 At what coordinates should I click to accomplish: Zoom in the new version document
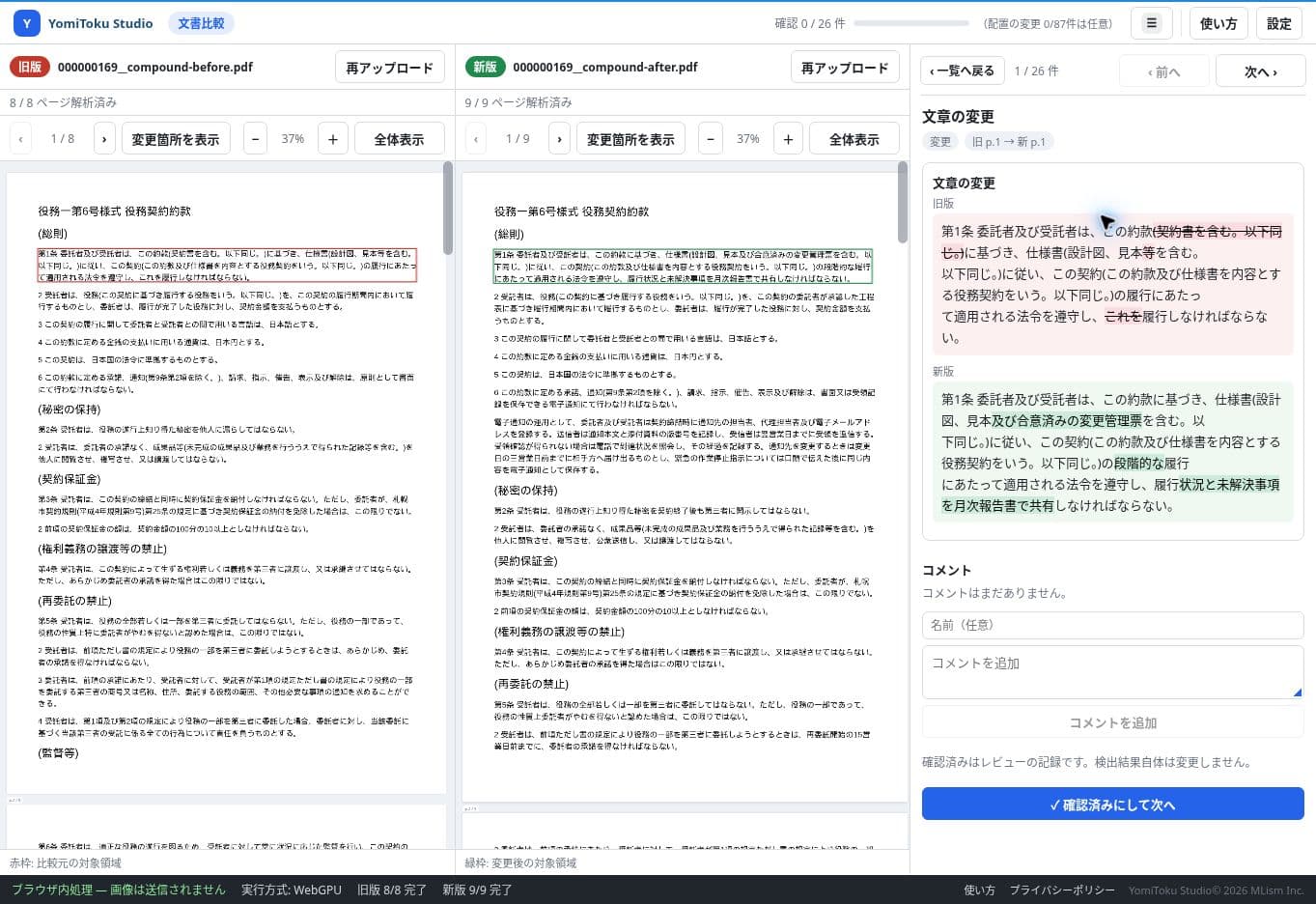point(788,139)
